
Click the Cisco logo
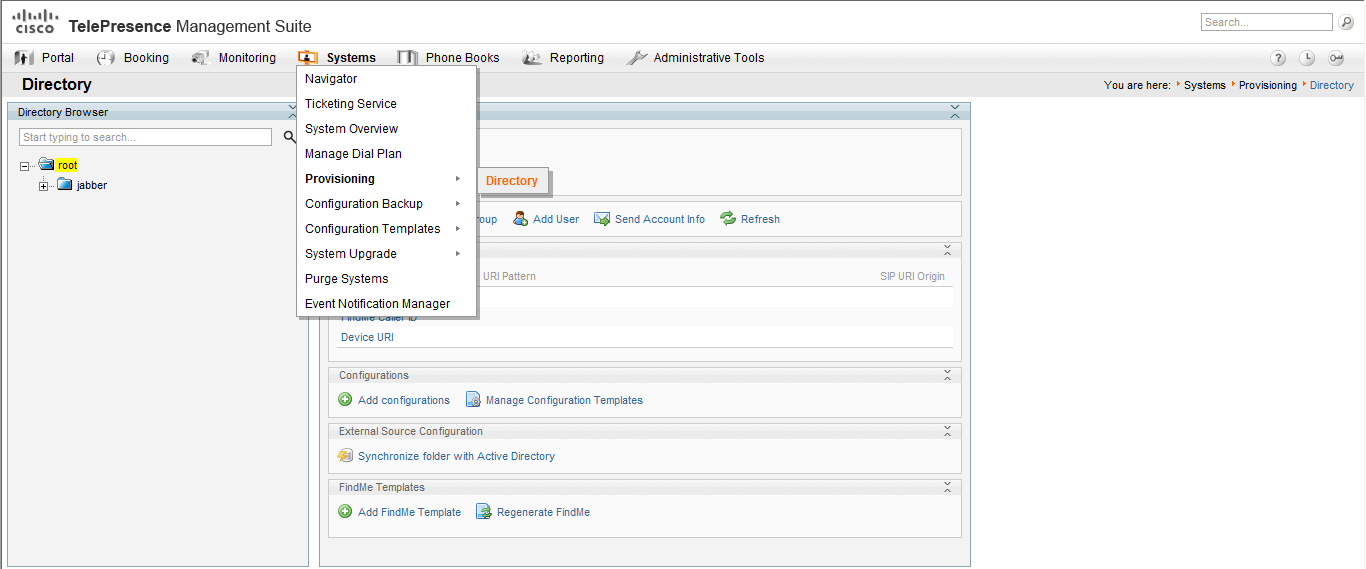35,21
